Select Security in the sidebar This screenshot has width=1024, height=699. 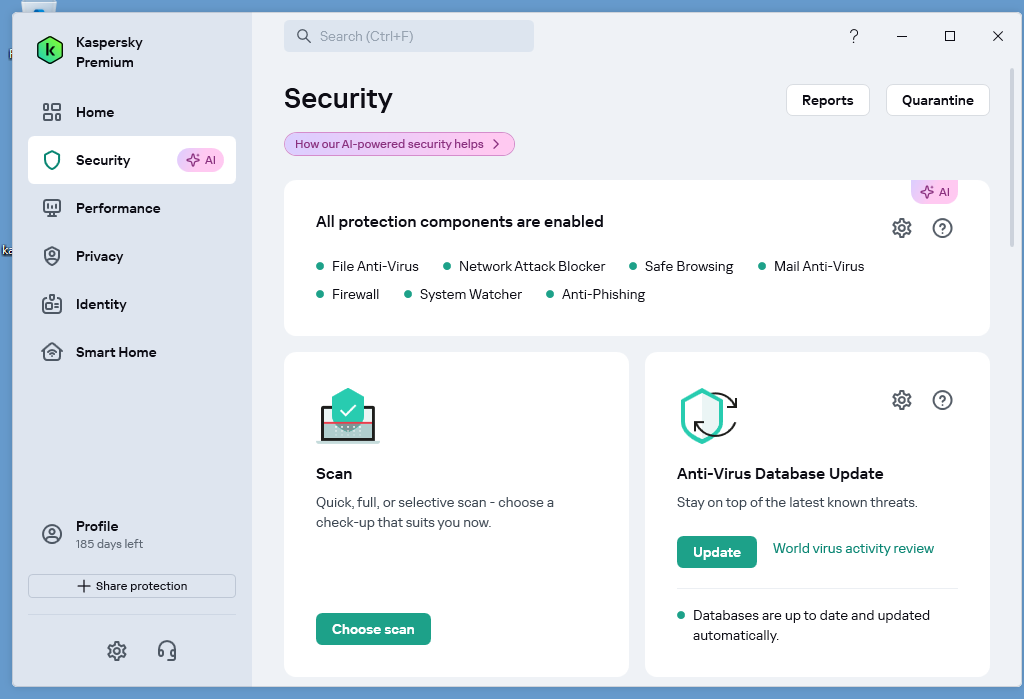pyautogui.click(x=132, y=160)
